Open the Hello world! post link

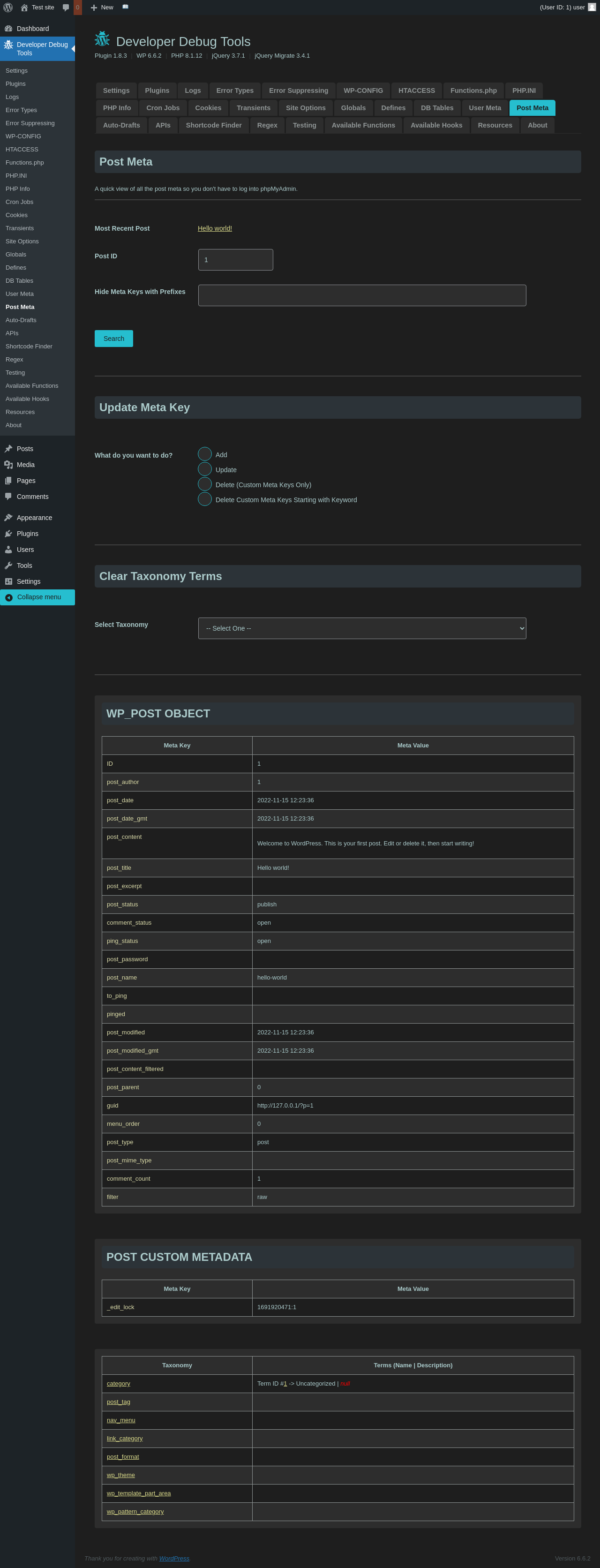[215, 228]
